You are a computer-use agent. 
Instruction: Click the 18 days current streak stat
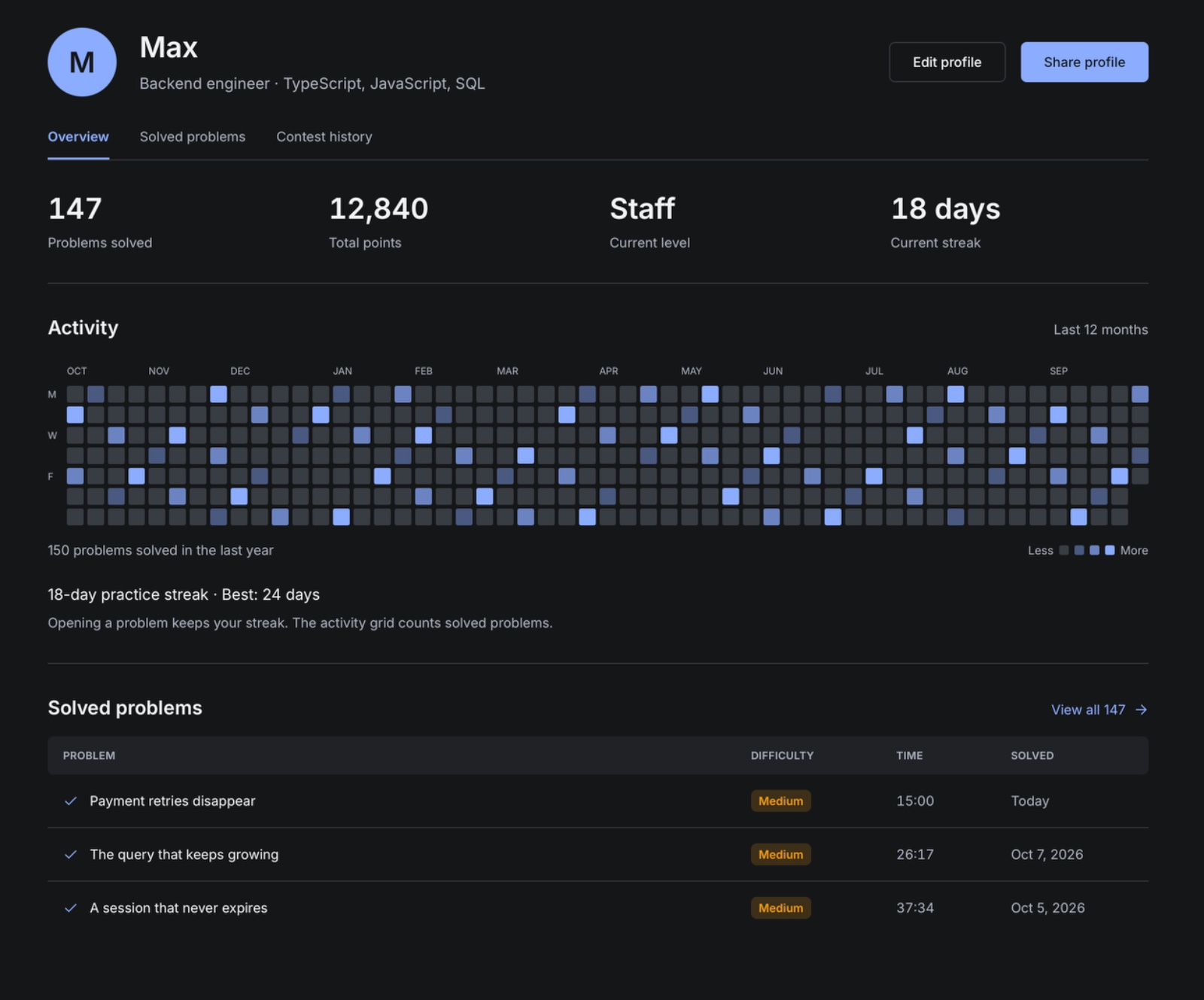(x=945, y=222)
